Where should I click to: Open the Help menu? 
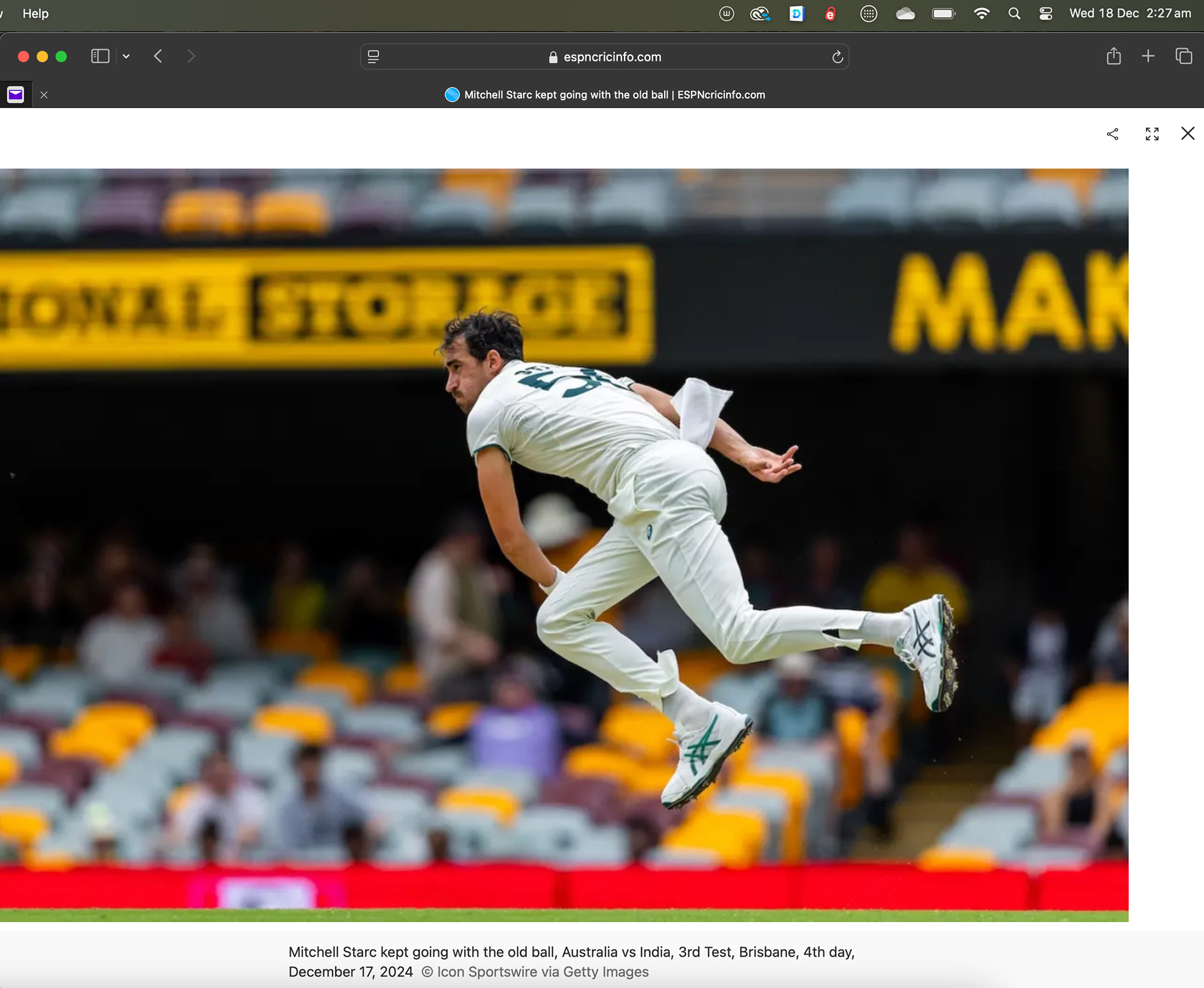(x=35, y=13)
